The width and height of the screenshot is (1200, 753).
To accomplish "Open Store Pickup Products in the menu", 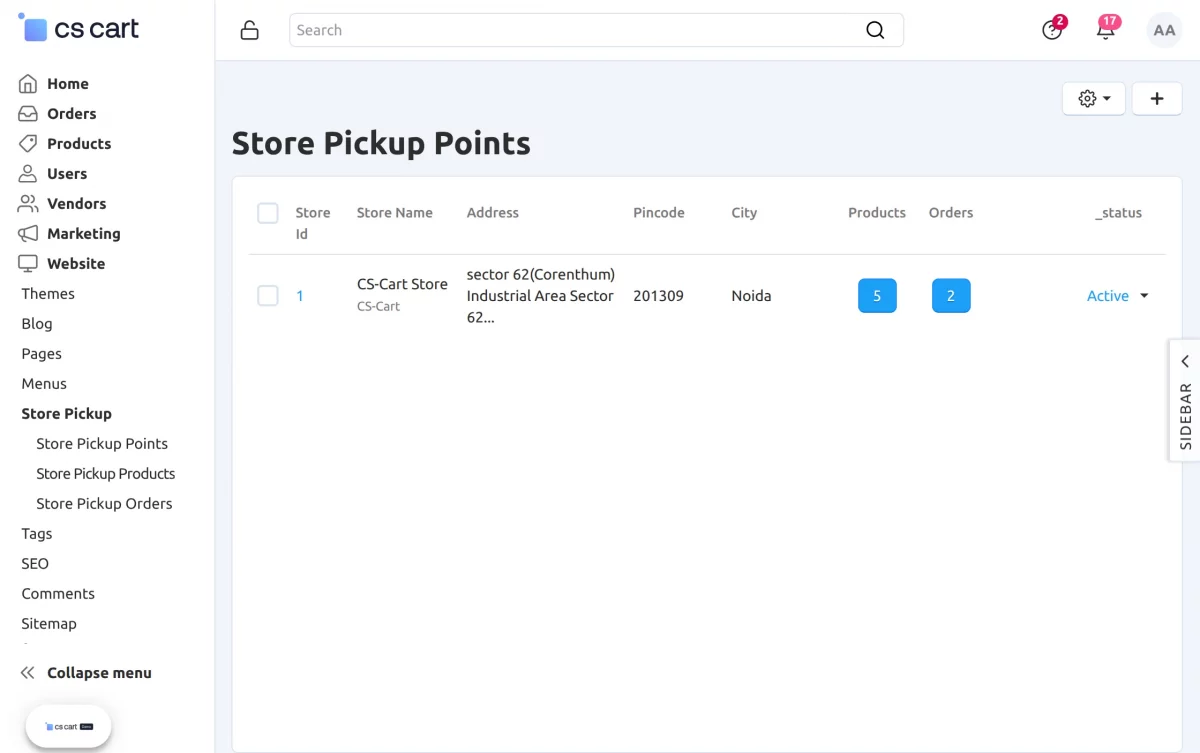I will (105, 474).
